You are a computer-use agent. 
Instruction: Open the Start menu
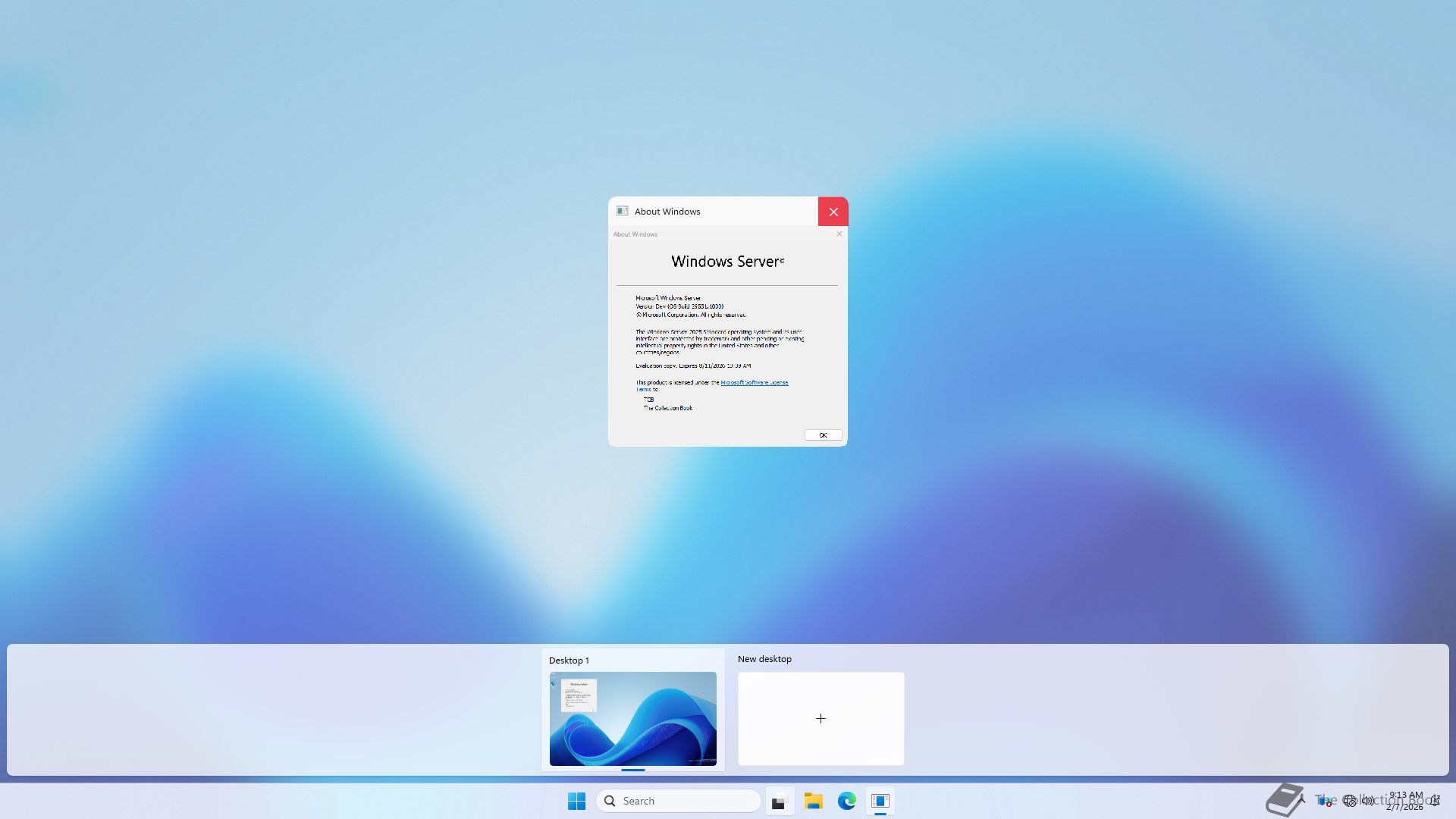(x=576, y=801)
